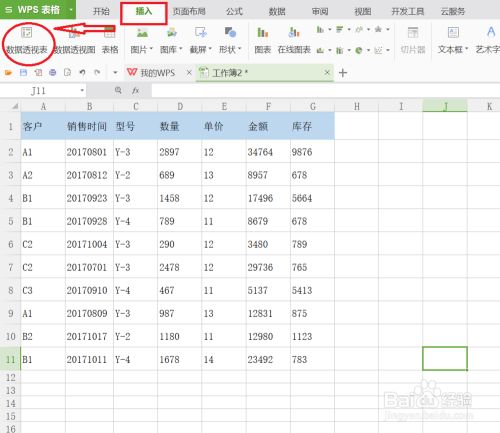Open the Name Box dropdown arrow
The image size is (500, 433).
[82, 90]
